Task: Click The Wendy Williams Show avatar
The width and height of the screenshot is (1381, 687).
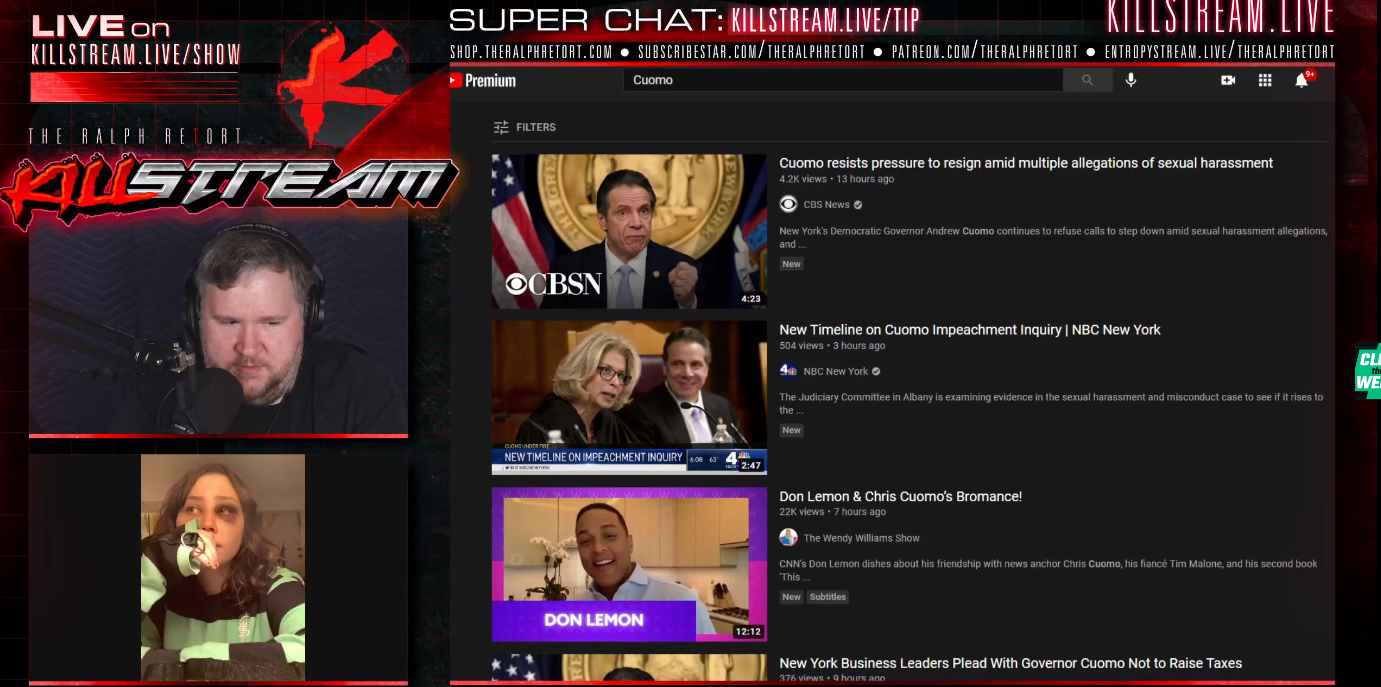Action: pos(789,538)
